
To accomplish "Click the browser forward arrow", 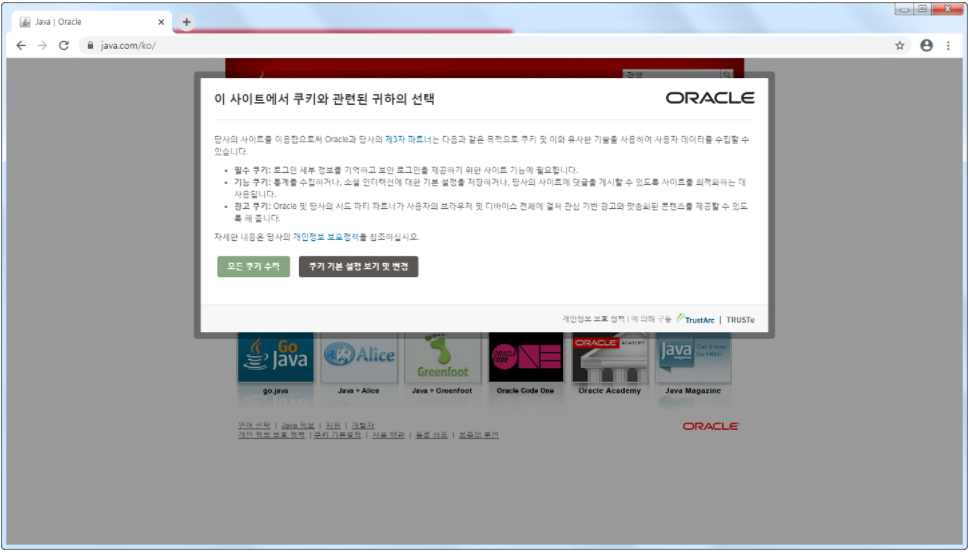I will click(42, 45).
